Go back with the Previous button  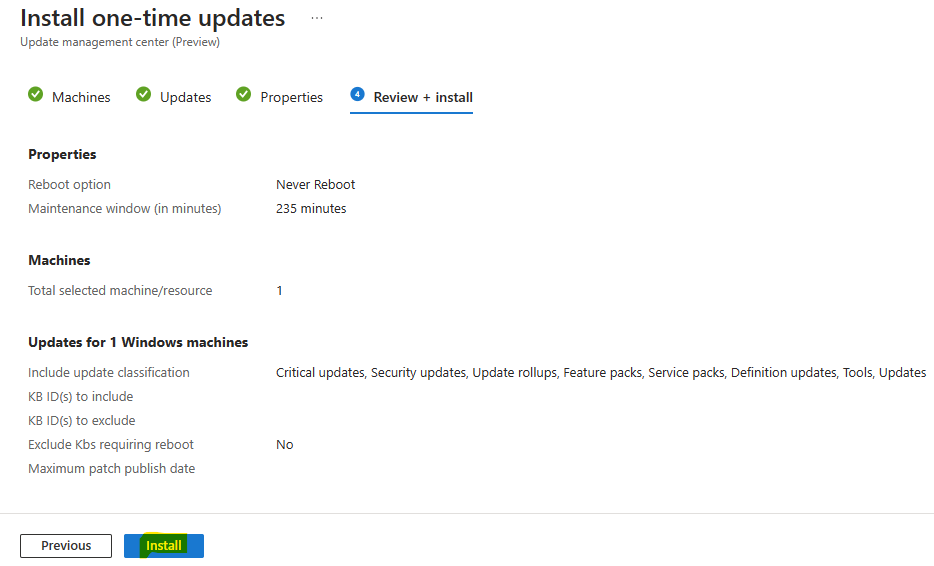pos(66,546)
